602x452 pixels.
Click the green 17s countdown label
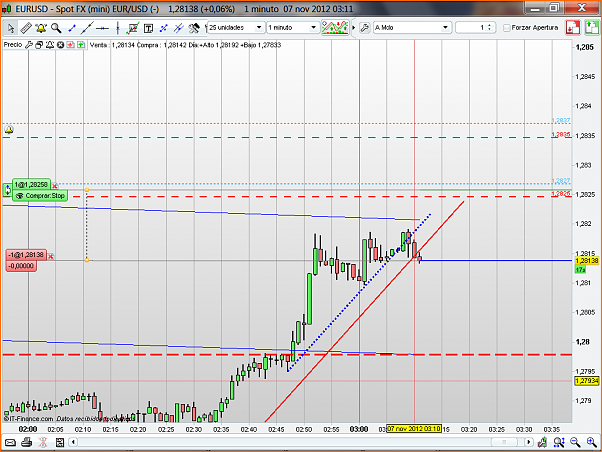(x=580, y=270)
